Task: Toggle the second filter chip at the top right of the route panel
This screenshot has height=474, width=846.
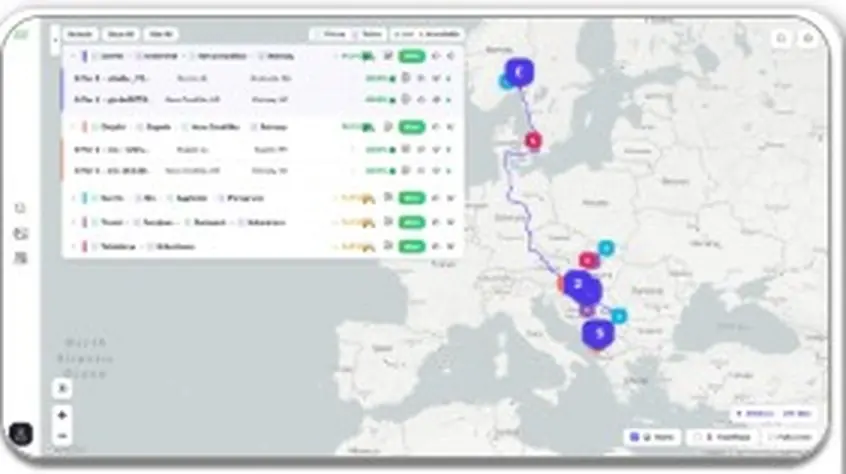Action: point(369,34)
